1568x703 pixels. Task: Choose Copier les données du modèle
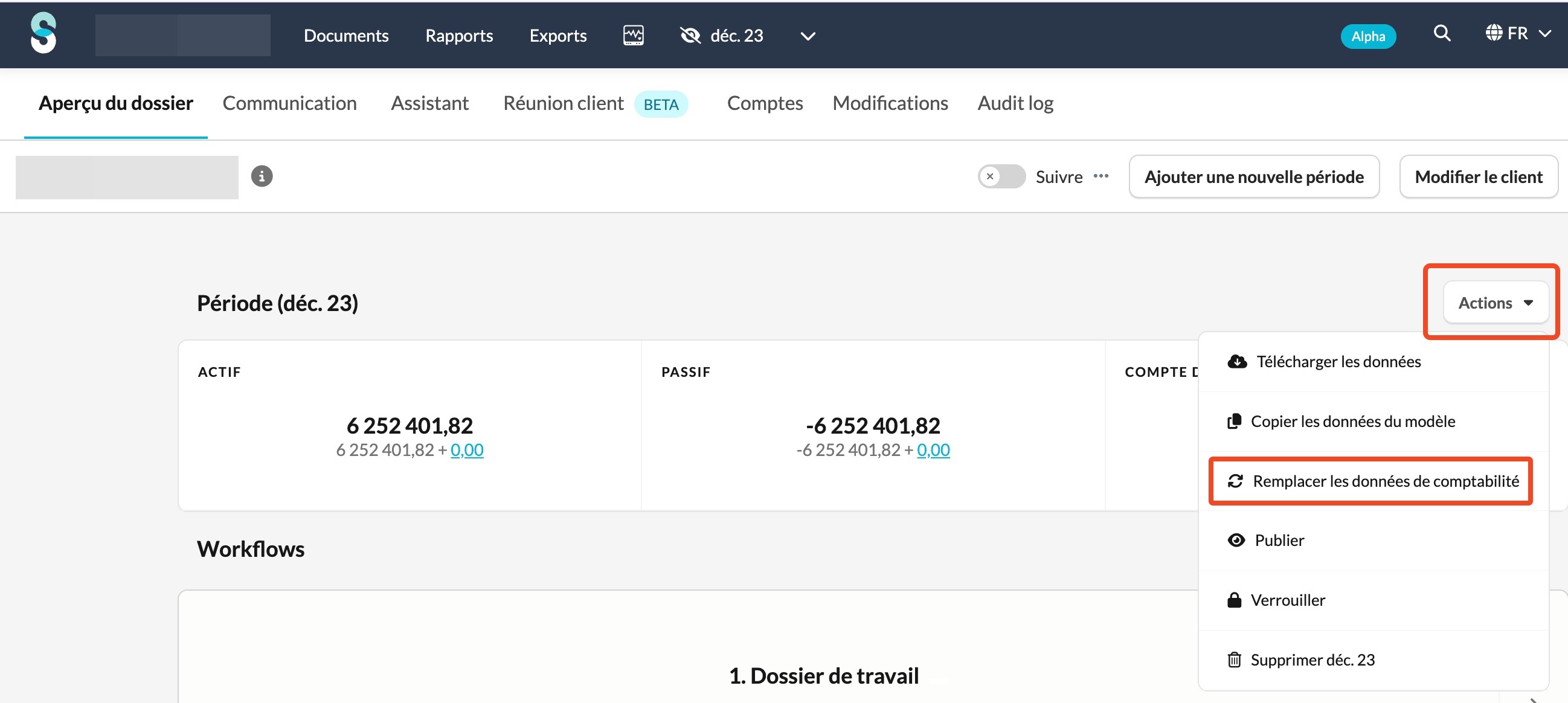point(1352,421)
